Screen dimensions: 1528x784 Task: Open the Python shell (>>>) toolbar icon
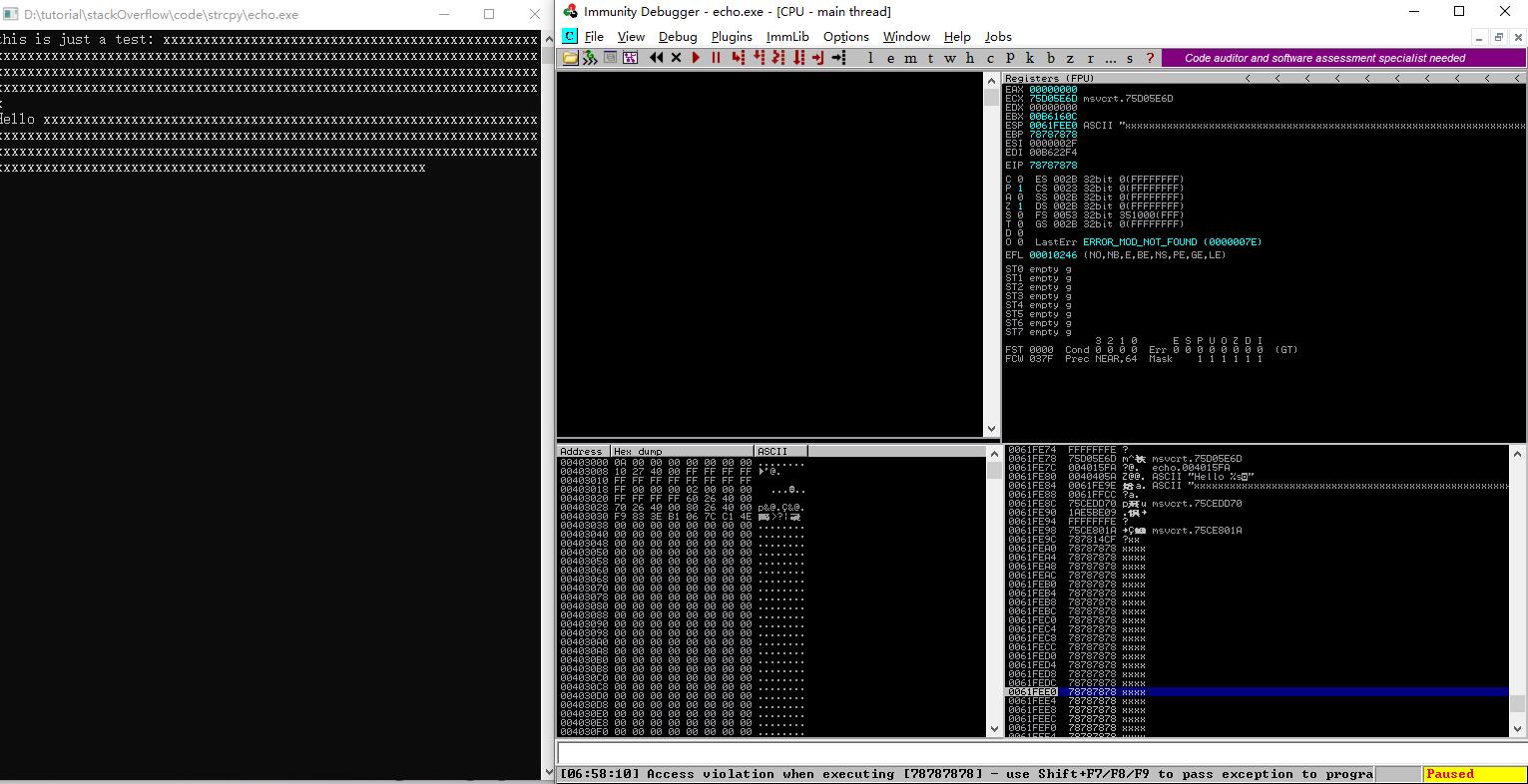click(590, 58)
